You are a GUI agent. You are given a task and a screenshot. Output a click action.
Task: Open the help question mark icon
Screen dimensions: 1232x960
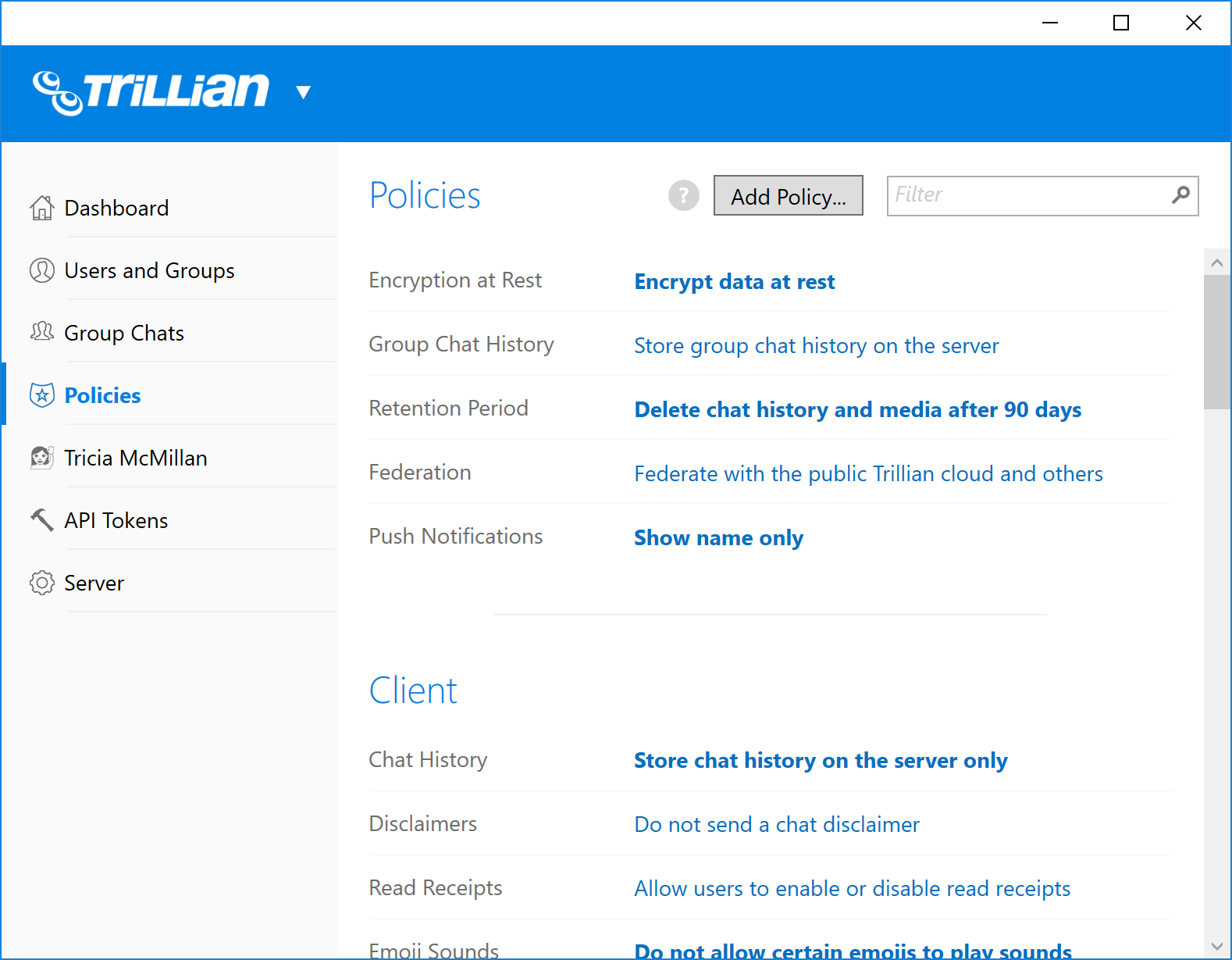pyautogui.click(x=684, y=195)
